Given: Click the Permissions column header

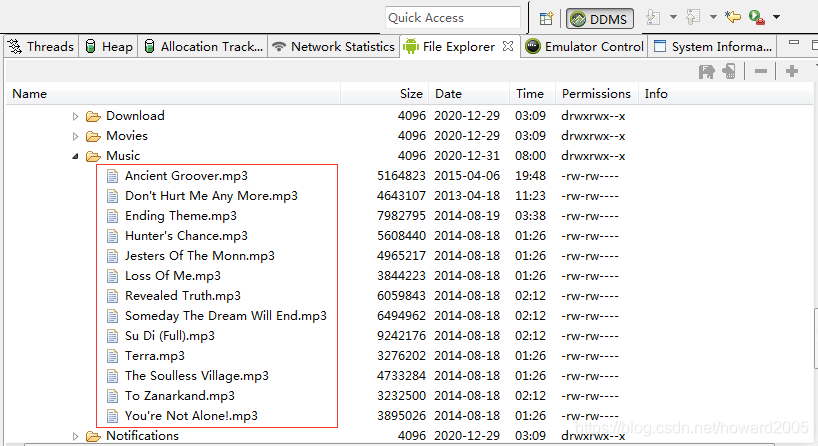Looking at the screenshot, I should point(597,93).
